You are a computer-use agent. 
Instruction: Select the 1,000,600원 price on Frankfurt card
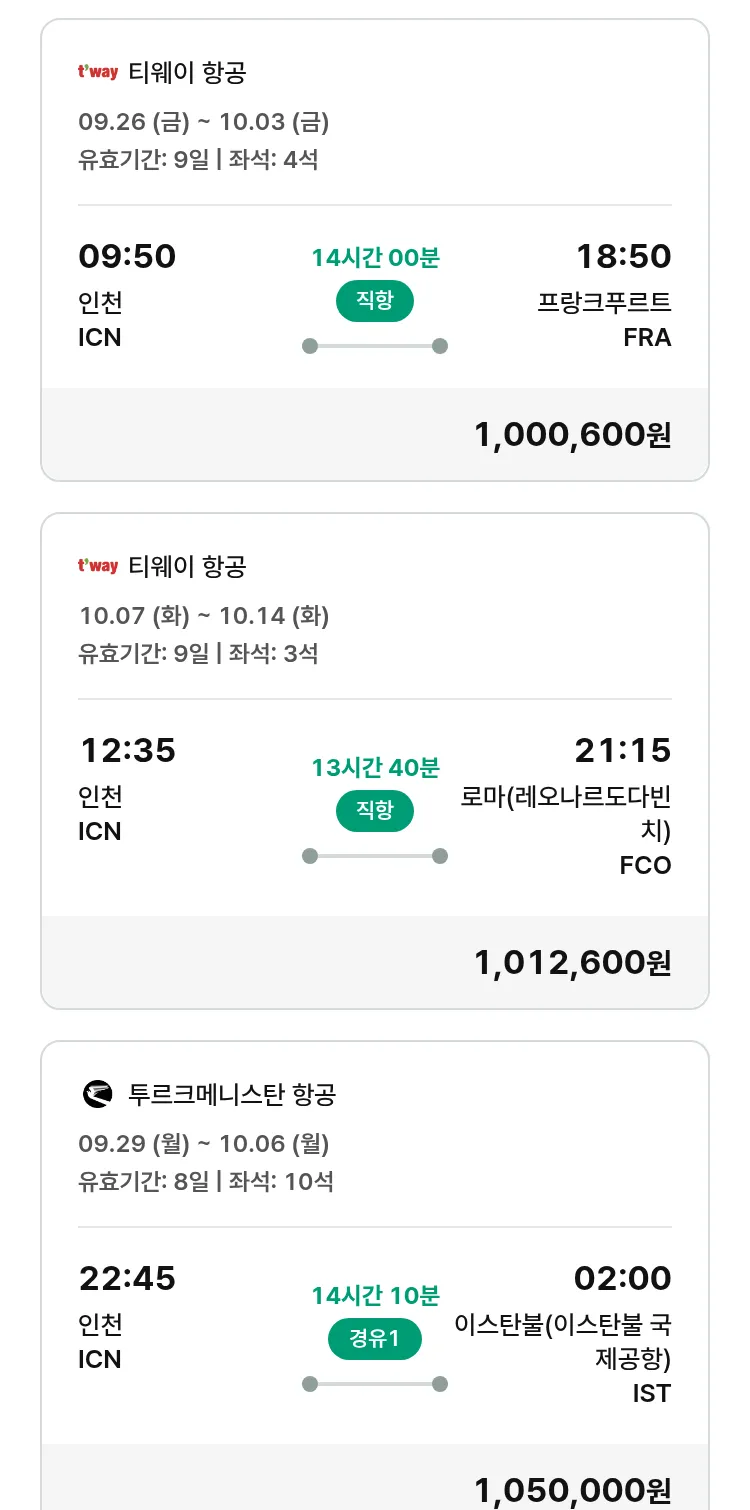(x=572, y=435)
